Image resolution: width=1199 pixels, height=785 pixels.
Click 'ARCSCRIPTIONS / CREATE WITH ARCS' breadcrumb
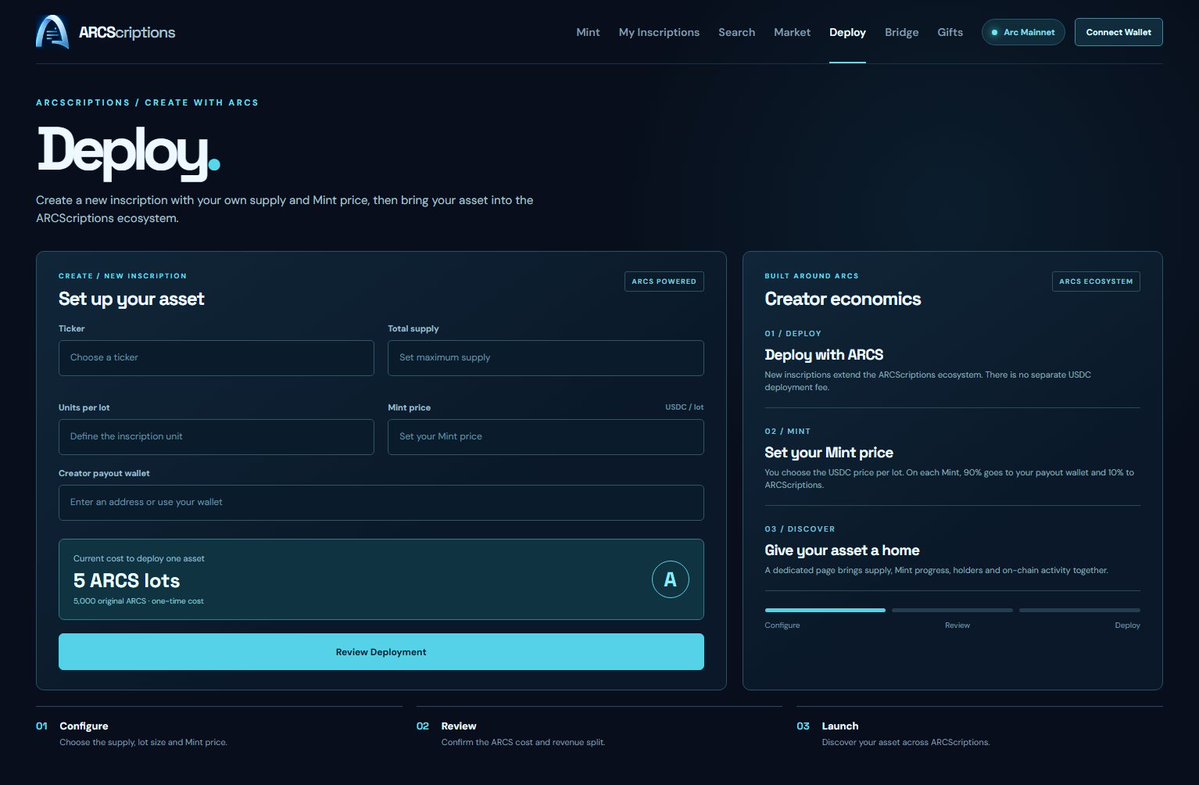click(147, 102)
